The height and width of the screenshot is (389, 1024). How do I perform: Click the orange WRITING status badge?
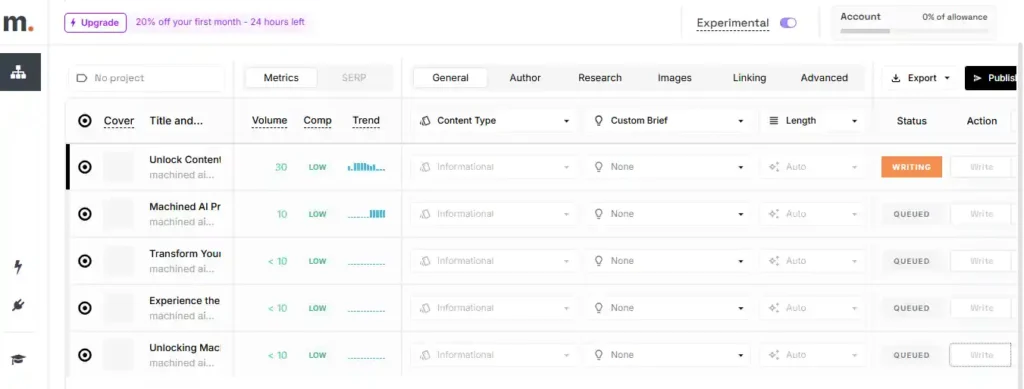point(912,167)
